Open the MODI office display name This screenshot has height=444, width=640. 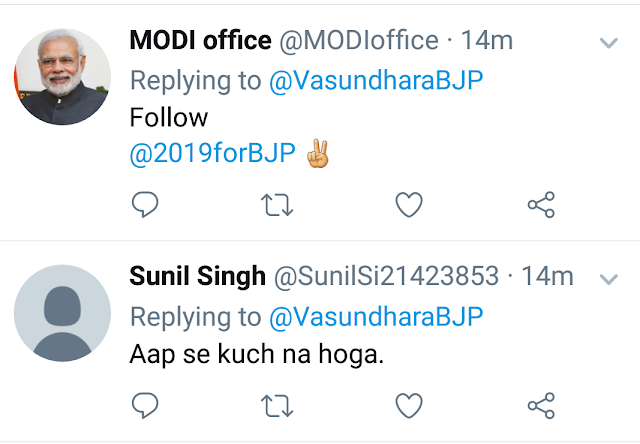coord(200,40)
